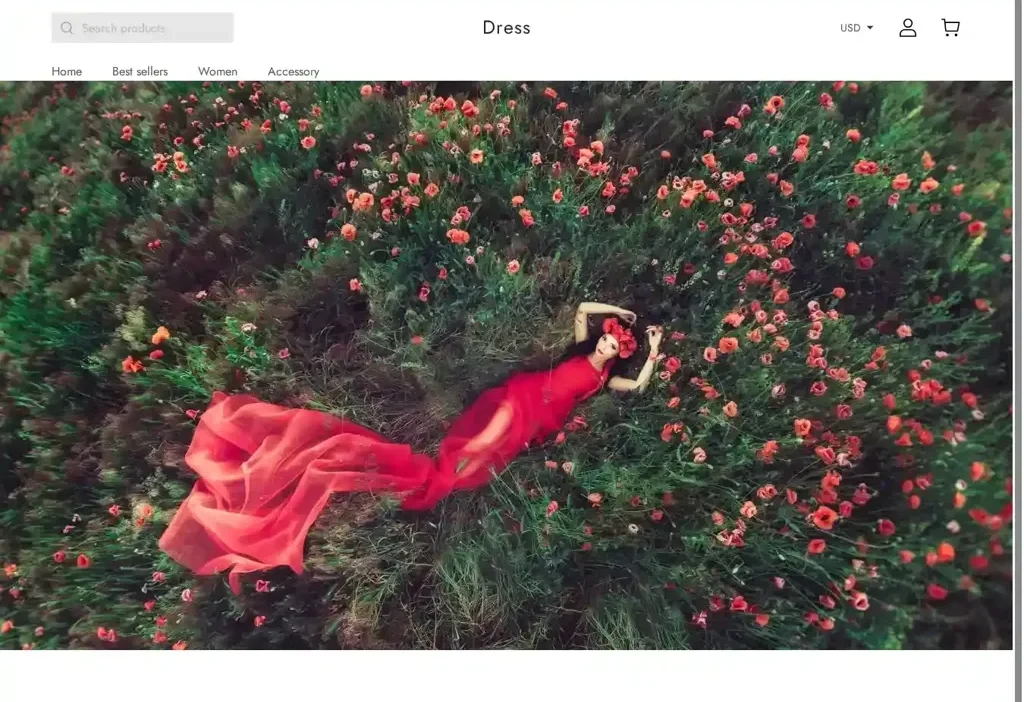Screen dimensions: 1024x702
Task: Click the caret arrow beside USD
Action: 870,28
